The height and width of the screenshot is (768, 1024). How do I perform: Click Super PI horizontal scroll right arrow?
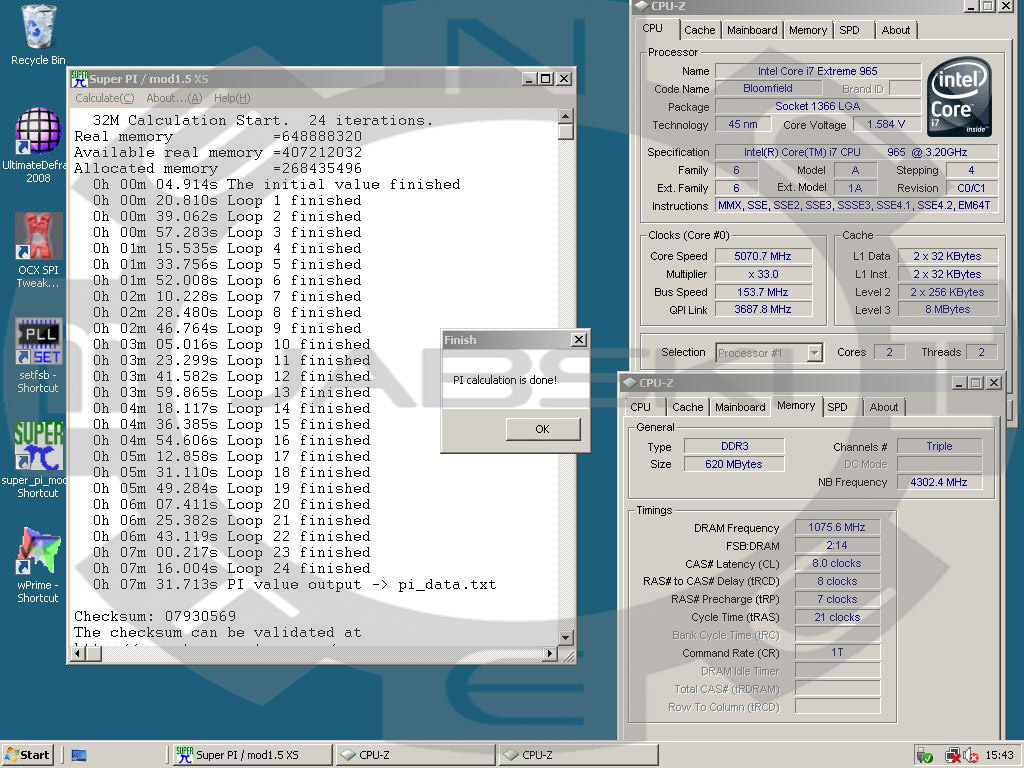point(550,653)
